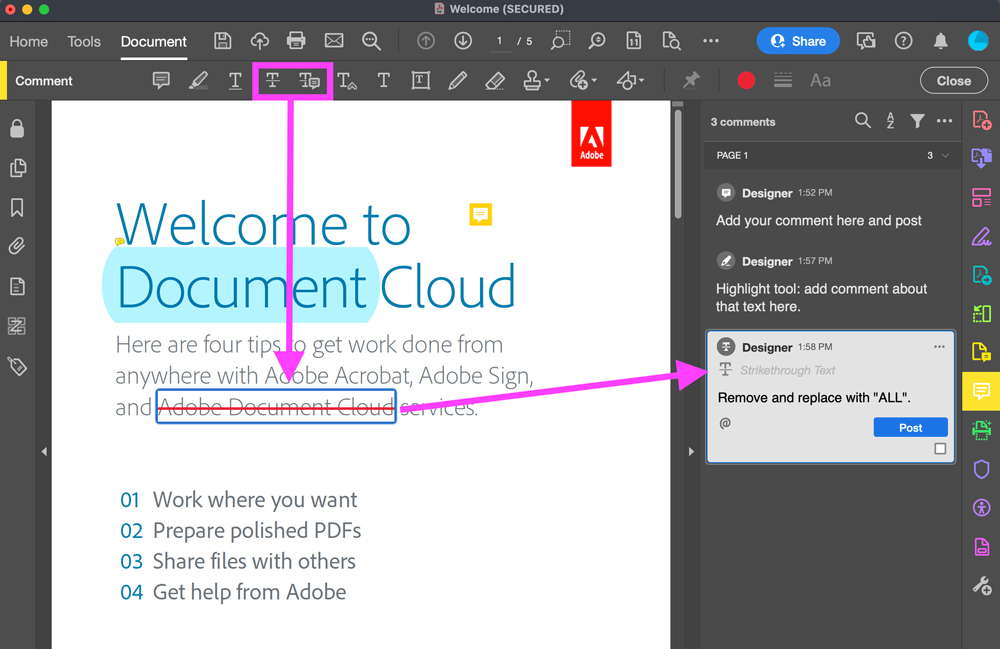Open the Help question mark icon
Viewport: 1000px width, 649px height.
point(903,41)
